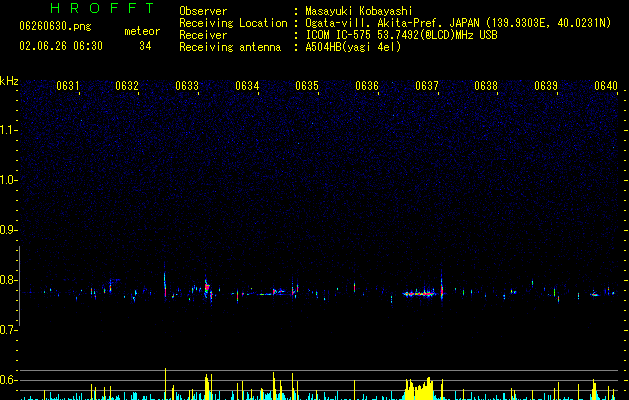Click the meteor count 34

tap(145, 46)
